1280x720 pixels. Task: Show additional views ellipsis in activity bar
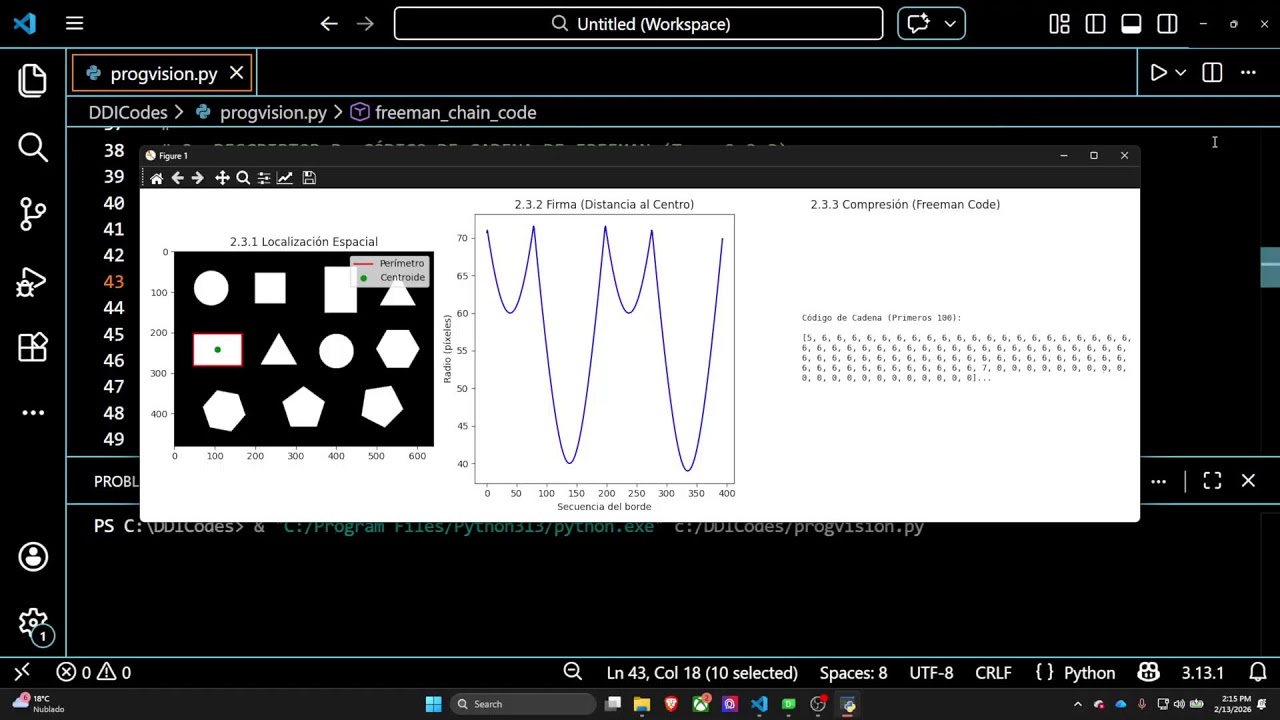[33, 412]
